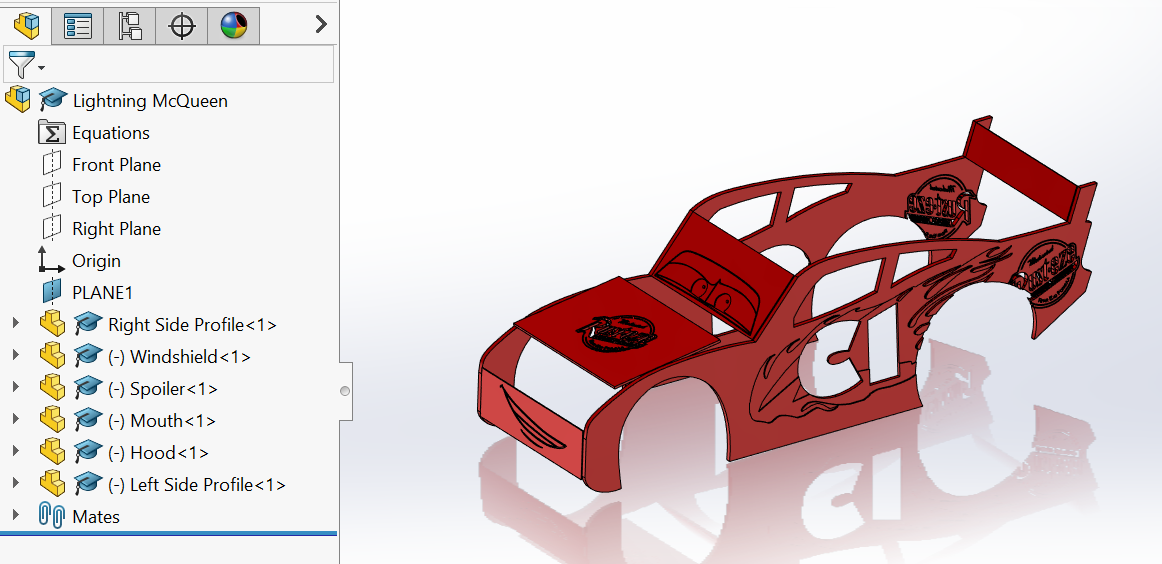Click the rollback bar below Mates

tap(169, 533)
